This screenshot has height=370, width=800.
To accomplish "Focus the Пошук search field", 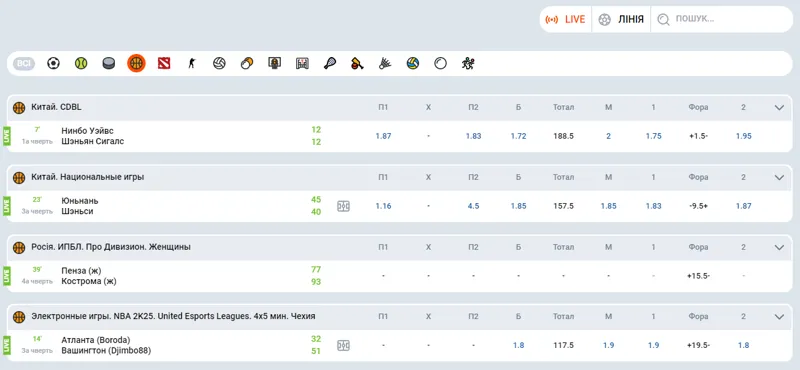I will 721,19.
